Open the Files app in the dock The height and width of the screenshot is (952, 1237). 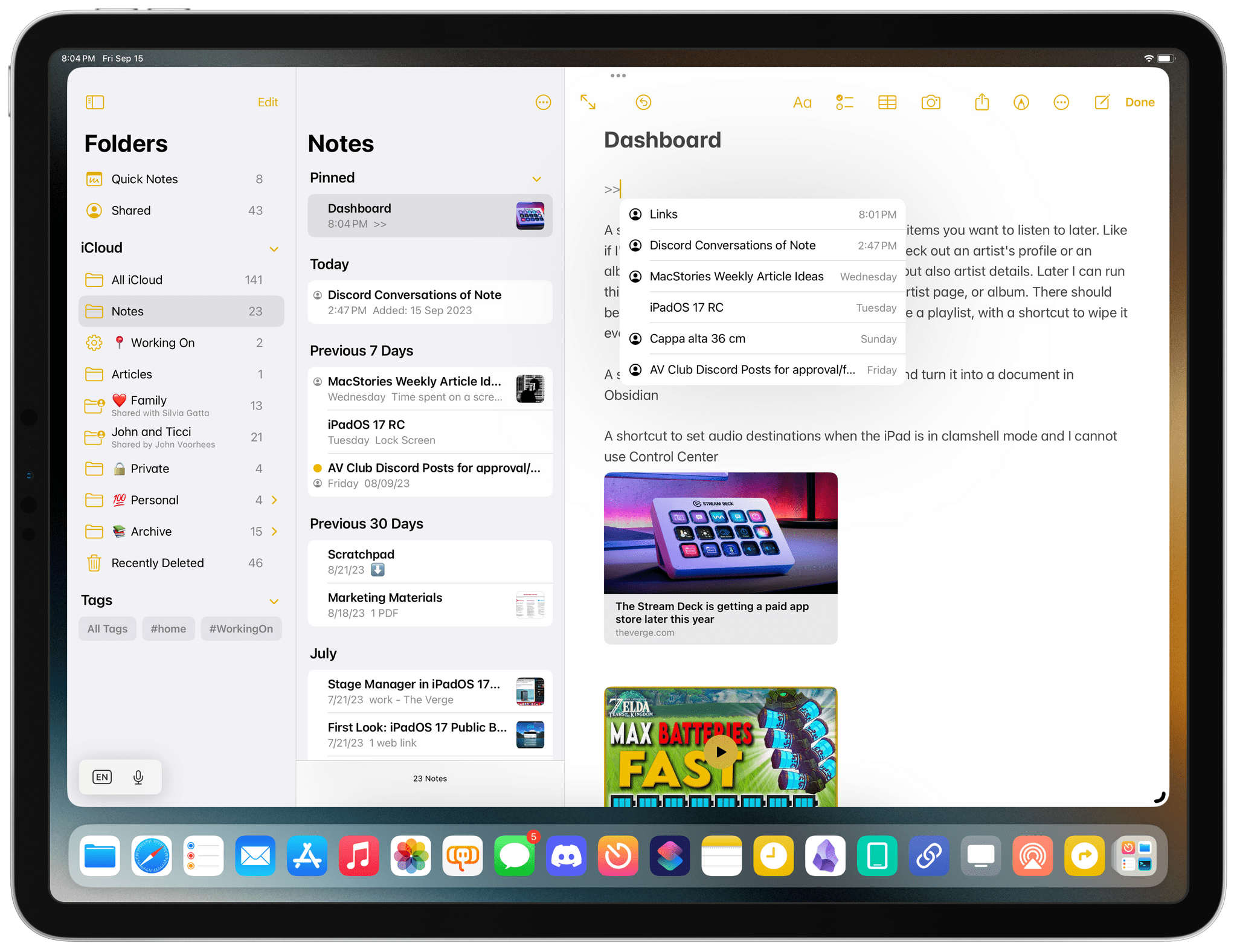pos(100,855)
